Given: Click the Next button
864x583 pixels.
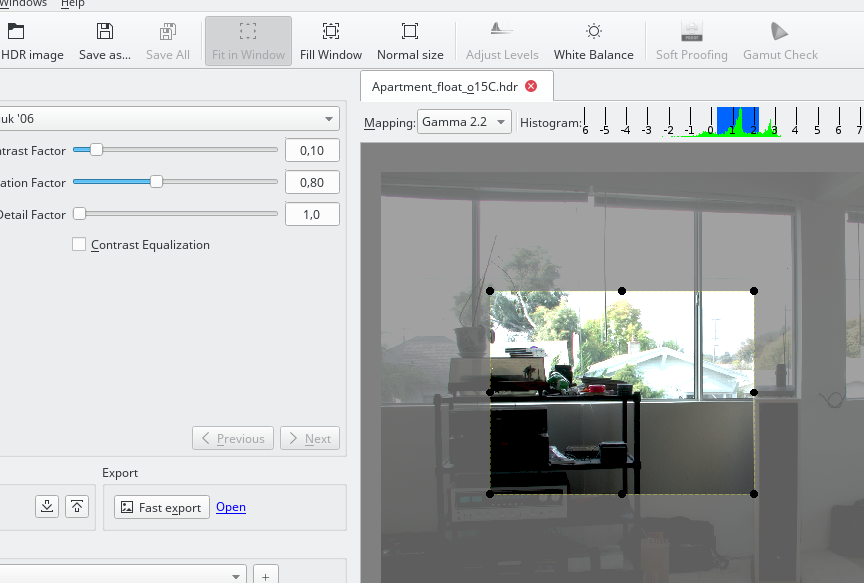Looking at the screenshot, I should pos(310,438).
